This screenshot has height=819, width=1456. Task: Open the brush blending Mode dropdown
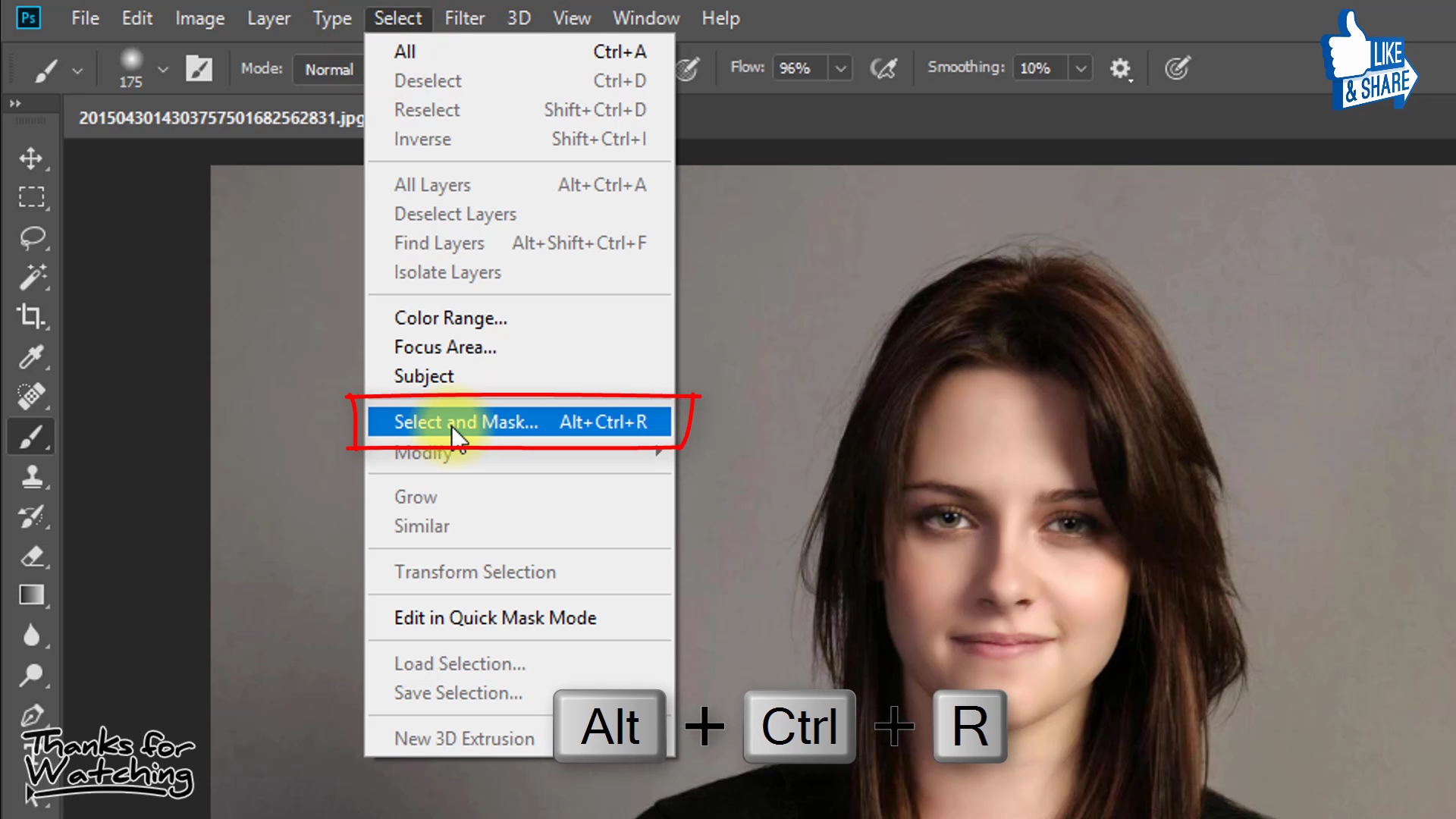point(330,69)
